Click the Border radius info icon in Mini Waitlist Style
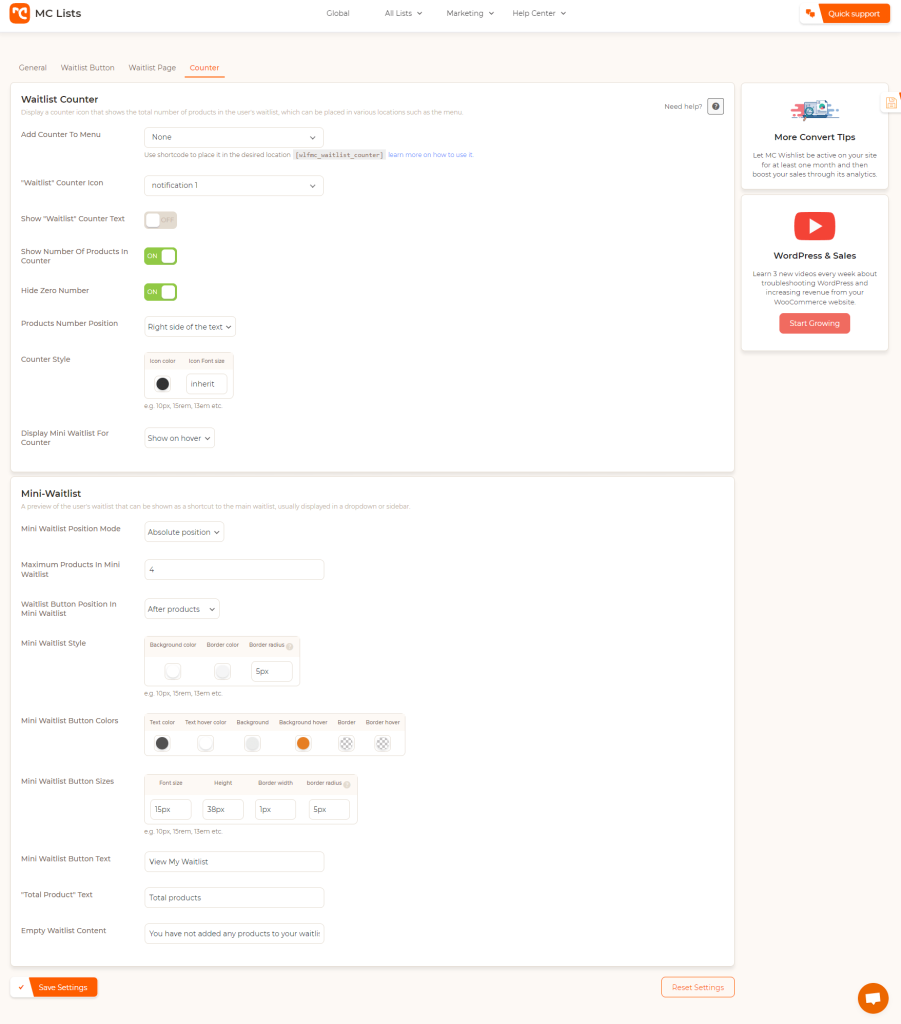The height and width of the screenshot is (1024, 901). click(x=290, y=646)
